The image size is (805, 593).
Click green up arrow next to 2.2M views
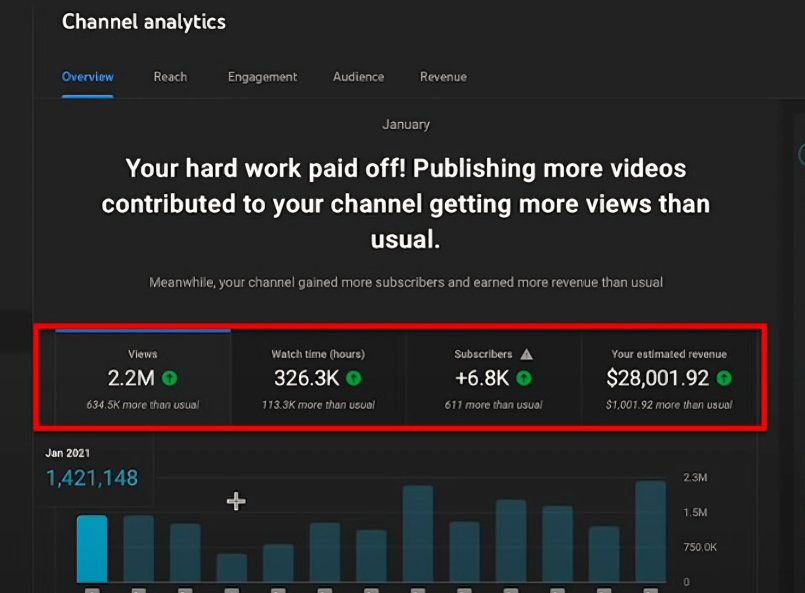coord(170,378)
